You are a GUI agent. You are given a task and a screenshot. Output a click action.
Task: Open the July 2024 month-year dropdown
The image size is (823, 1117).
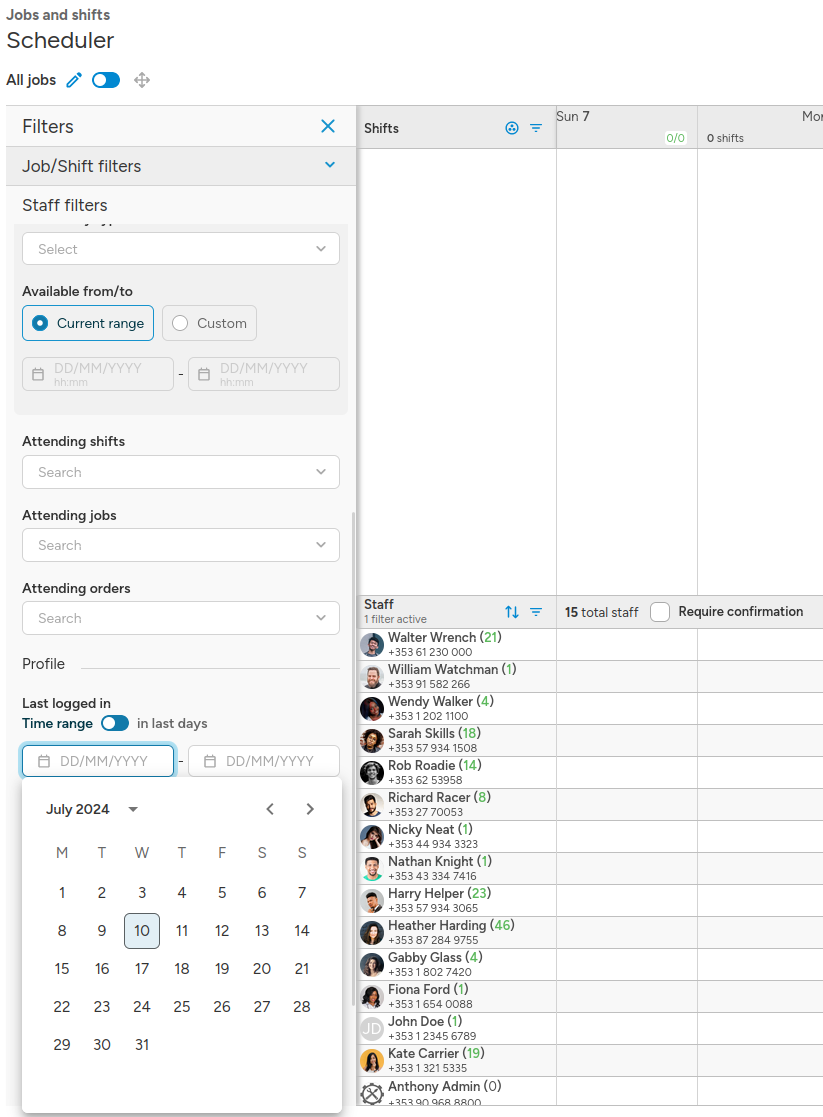pos(92,809)
